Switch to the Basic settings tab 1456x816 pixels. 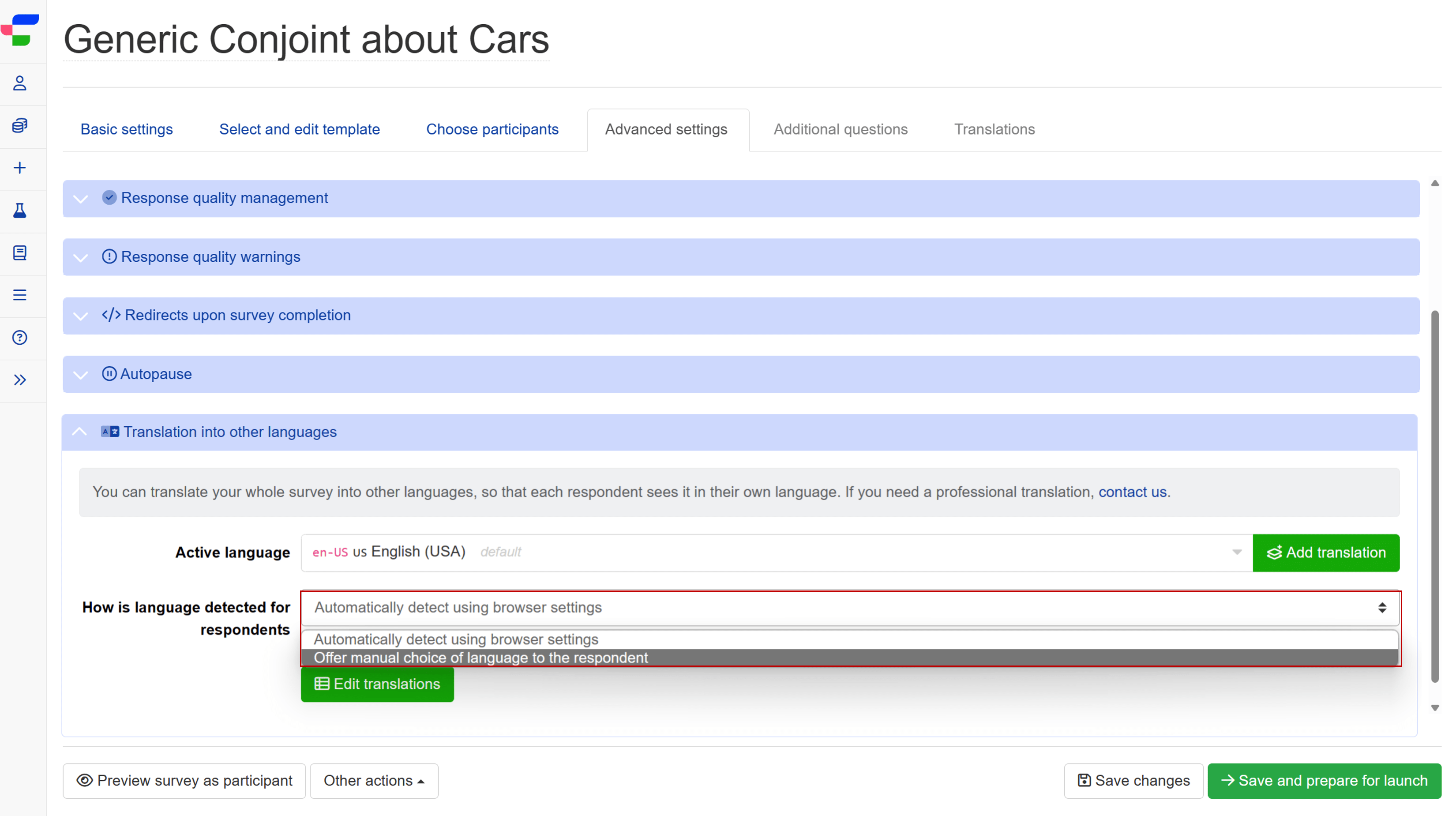127,129
